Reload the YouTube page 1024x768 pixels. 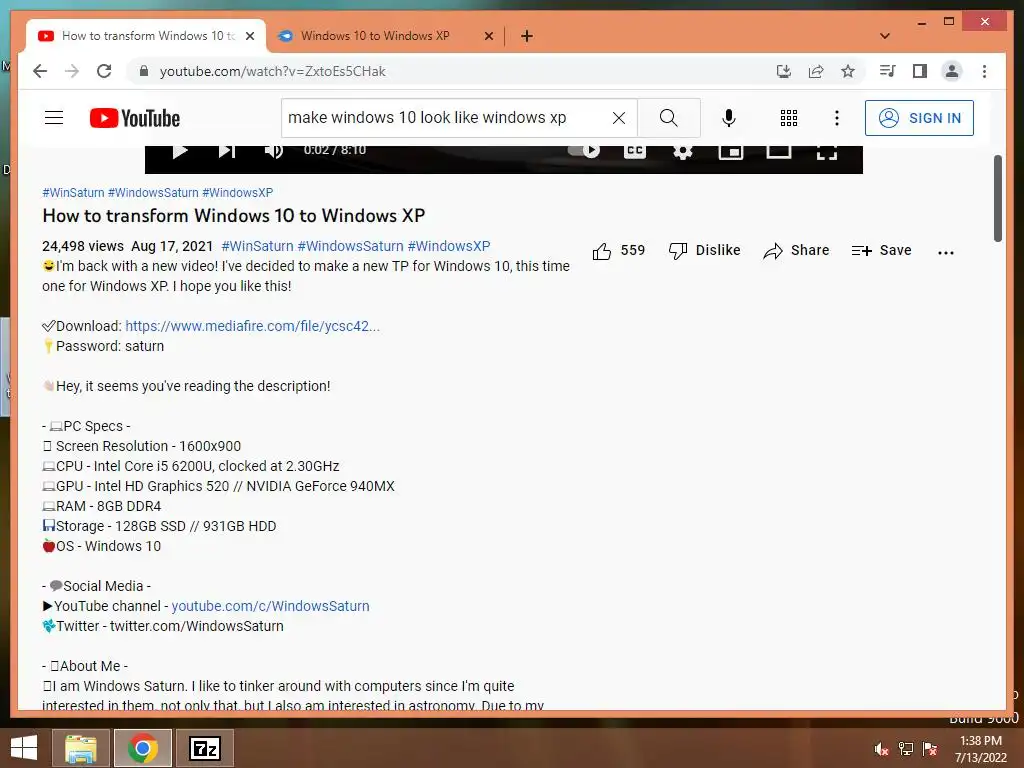pos(104,71)
